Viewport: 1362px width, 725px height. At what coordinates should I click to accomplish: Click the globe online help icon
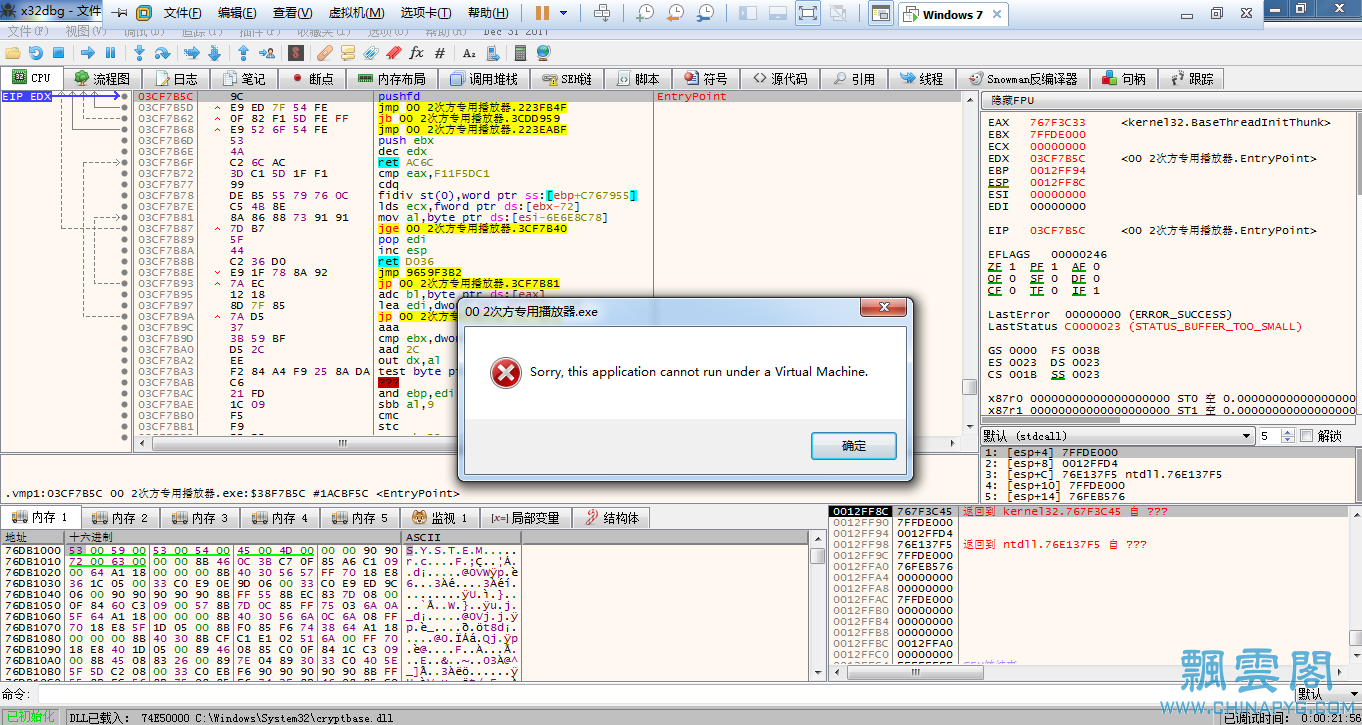[543, 52]
